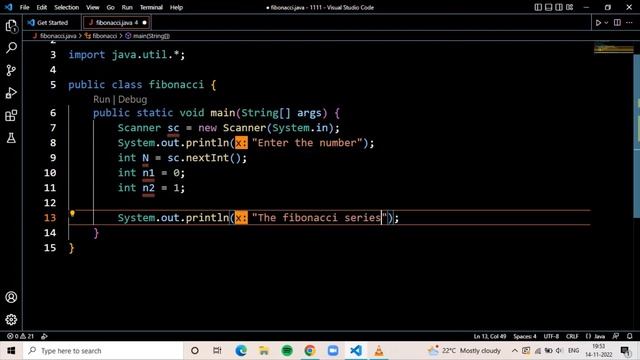
Task: Open the Accounts menu icon
Action: (11, 297)
